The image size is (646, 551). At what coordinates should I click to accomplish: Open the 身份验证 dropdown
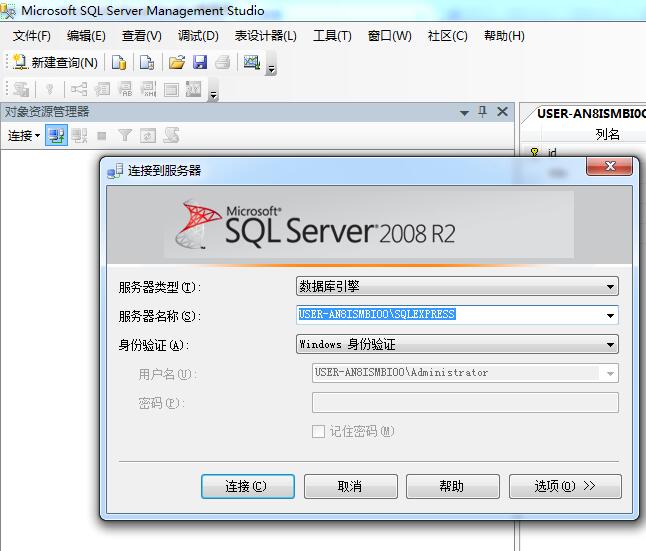[457, 344]
